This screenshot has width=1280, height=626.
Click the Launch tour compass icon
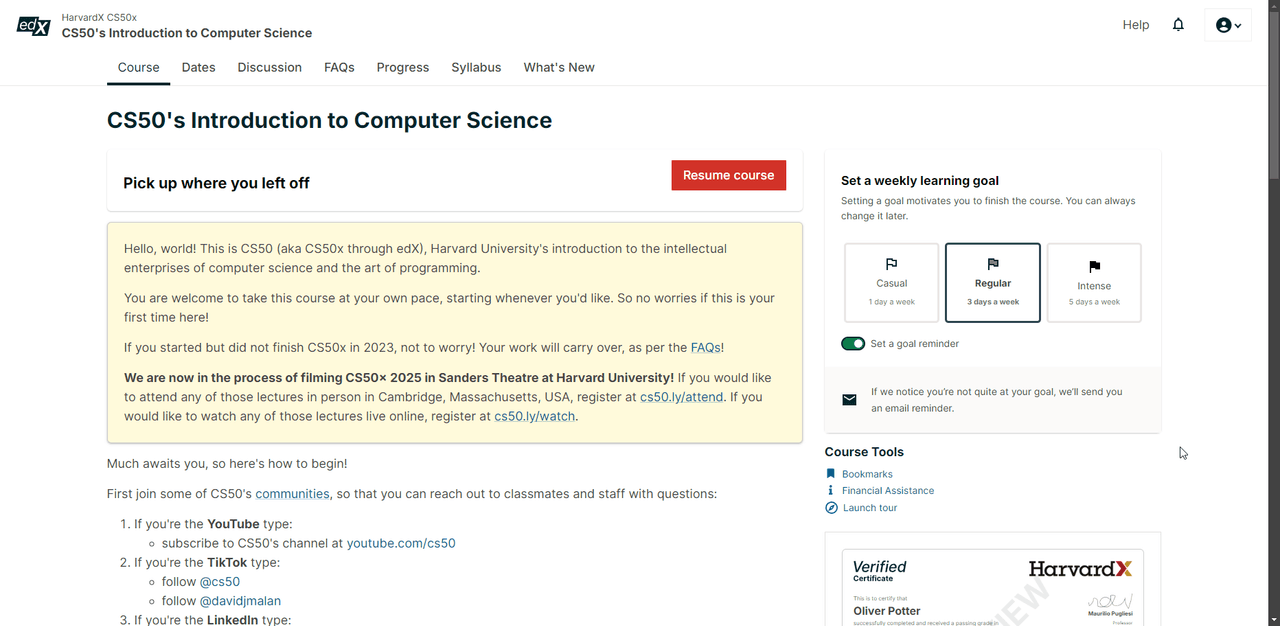click(831, 508)
